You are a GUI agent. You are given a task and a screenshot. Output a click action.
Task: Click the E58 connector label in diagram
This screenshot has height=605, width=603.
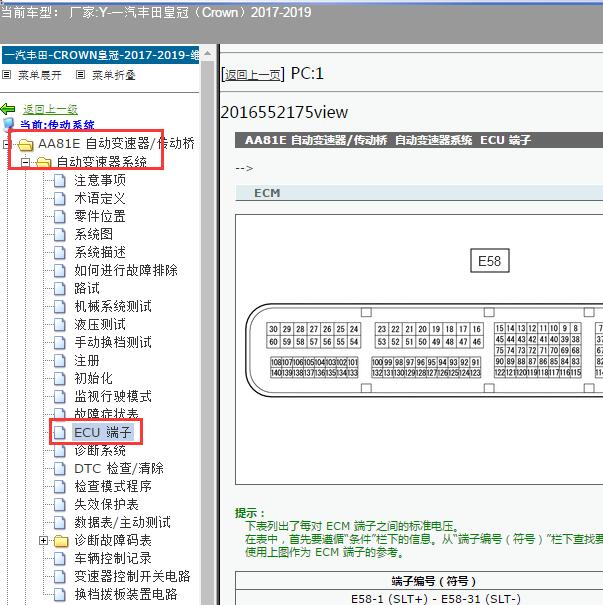(x=490, y=261)
